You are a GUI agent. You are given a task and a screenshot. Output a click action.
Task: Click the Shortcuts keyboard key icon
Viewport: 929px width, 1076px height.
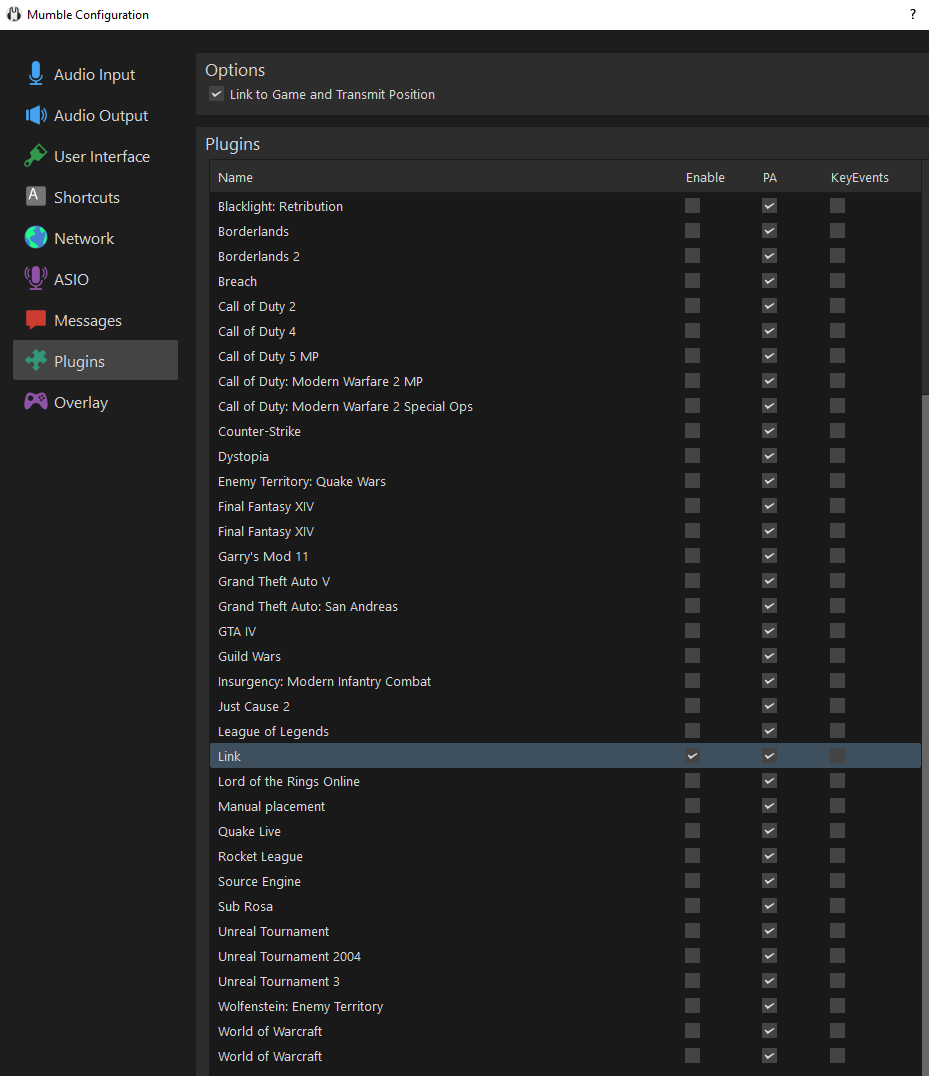click(x=36, y=196)
